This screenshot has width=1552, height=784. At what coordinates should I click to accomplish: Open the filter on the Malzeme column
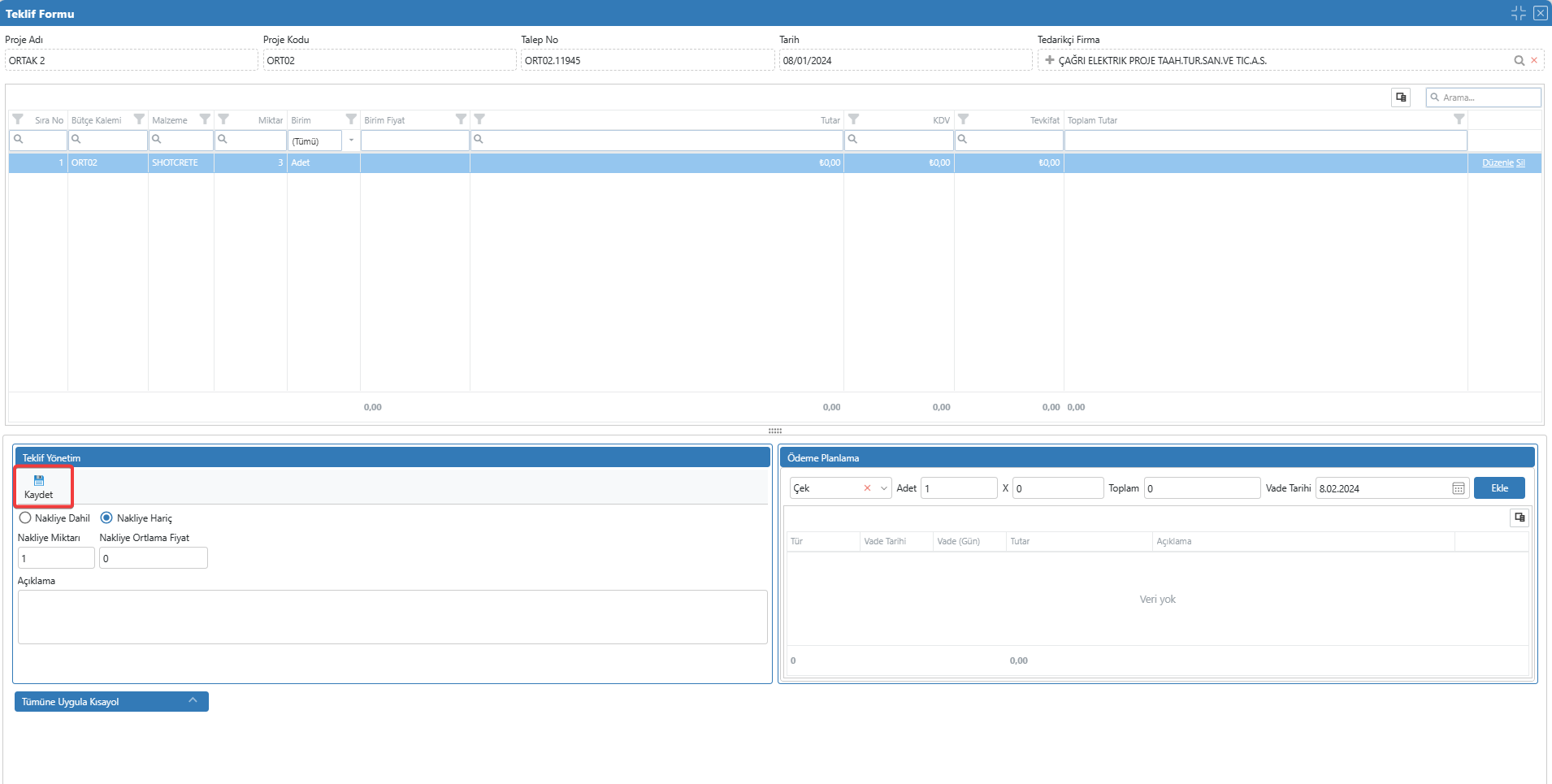click(205, 119)
